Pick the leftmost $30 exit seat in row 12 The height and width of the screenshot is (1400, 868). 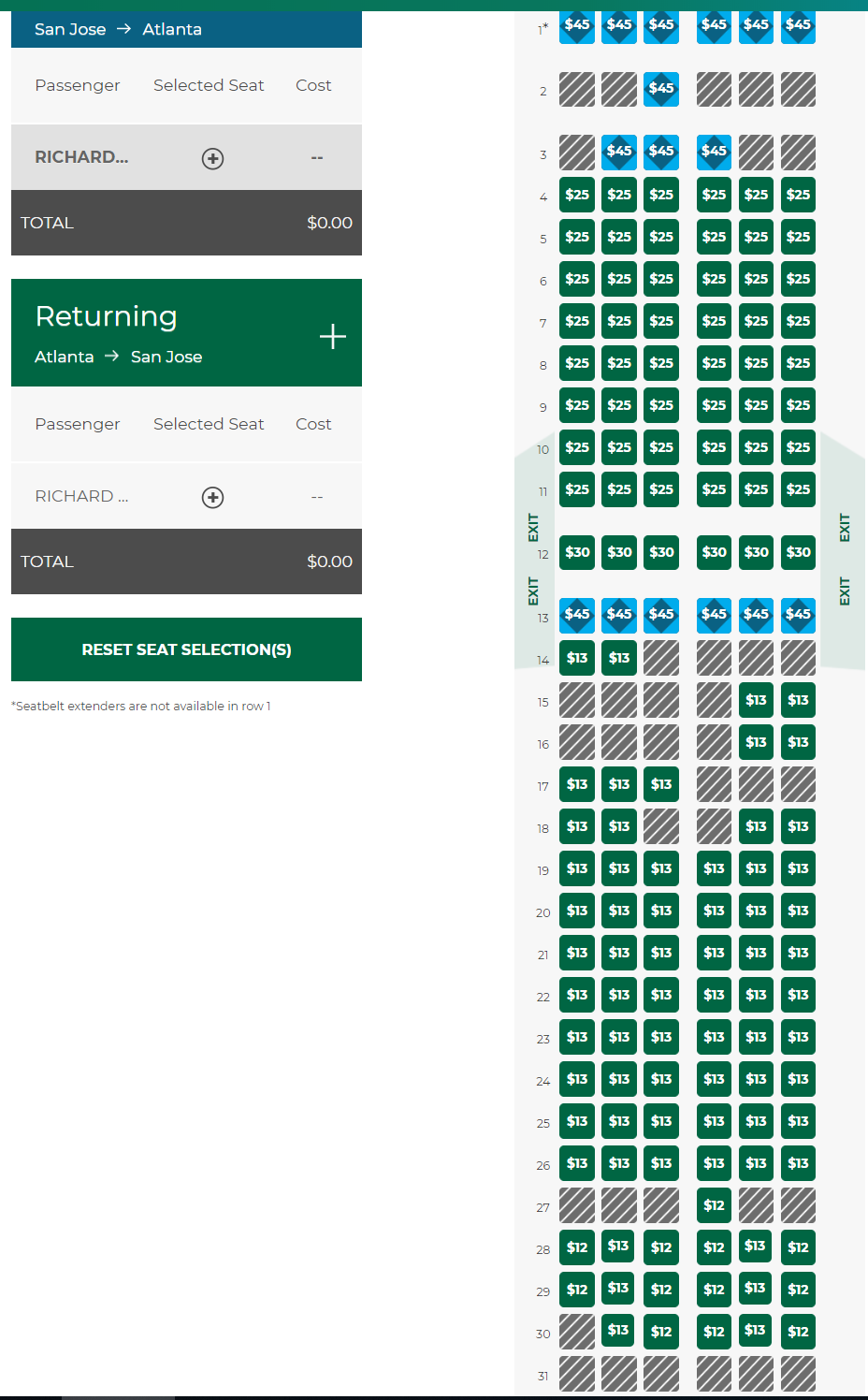pos(577,552)
